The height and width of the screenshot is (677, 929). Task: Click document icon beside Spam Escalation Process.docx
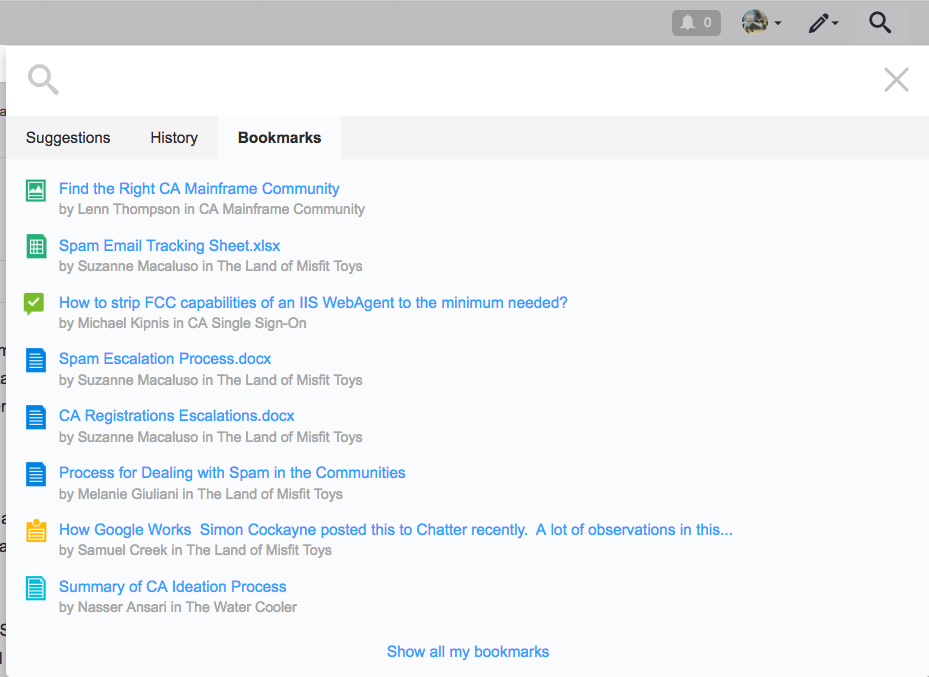click(x=36, y=360)
